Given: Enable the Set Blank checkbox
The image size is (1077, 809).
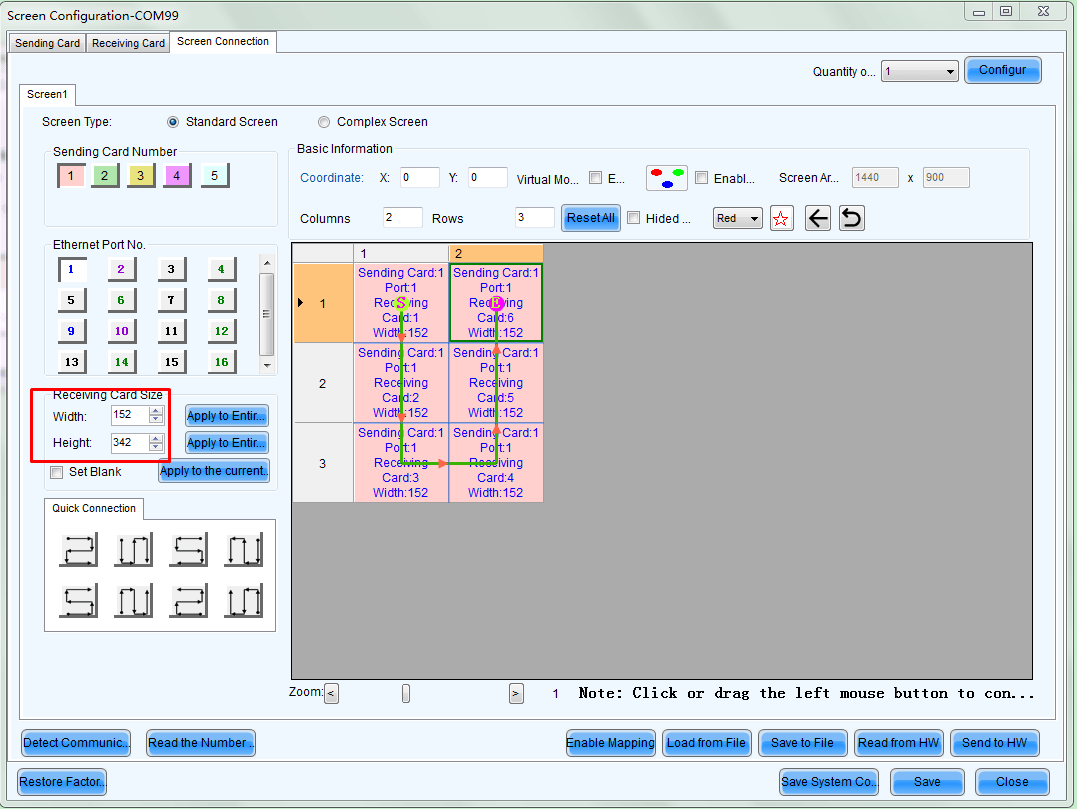Looking at the screenshot, I should pyautogui.click(x=57, y=472).
